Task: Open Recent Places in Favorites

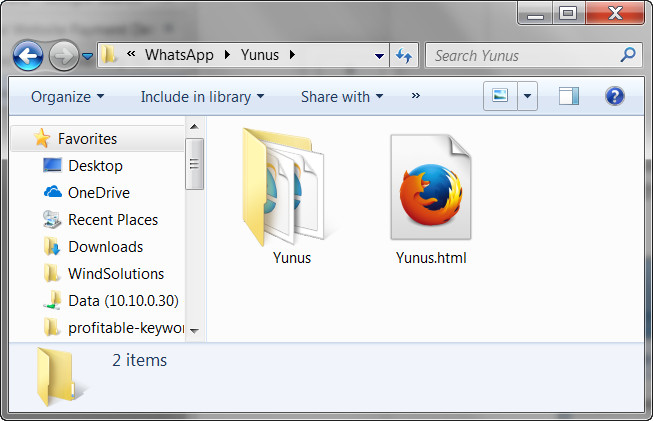Action: click(x=113, y=219)
